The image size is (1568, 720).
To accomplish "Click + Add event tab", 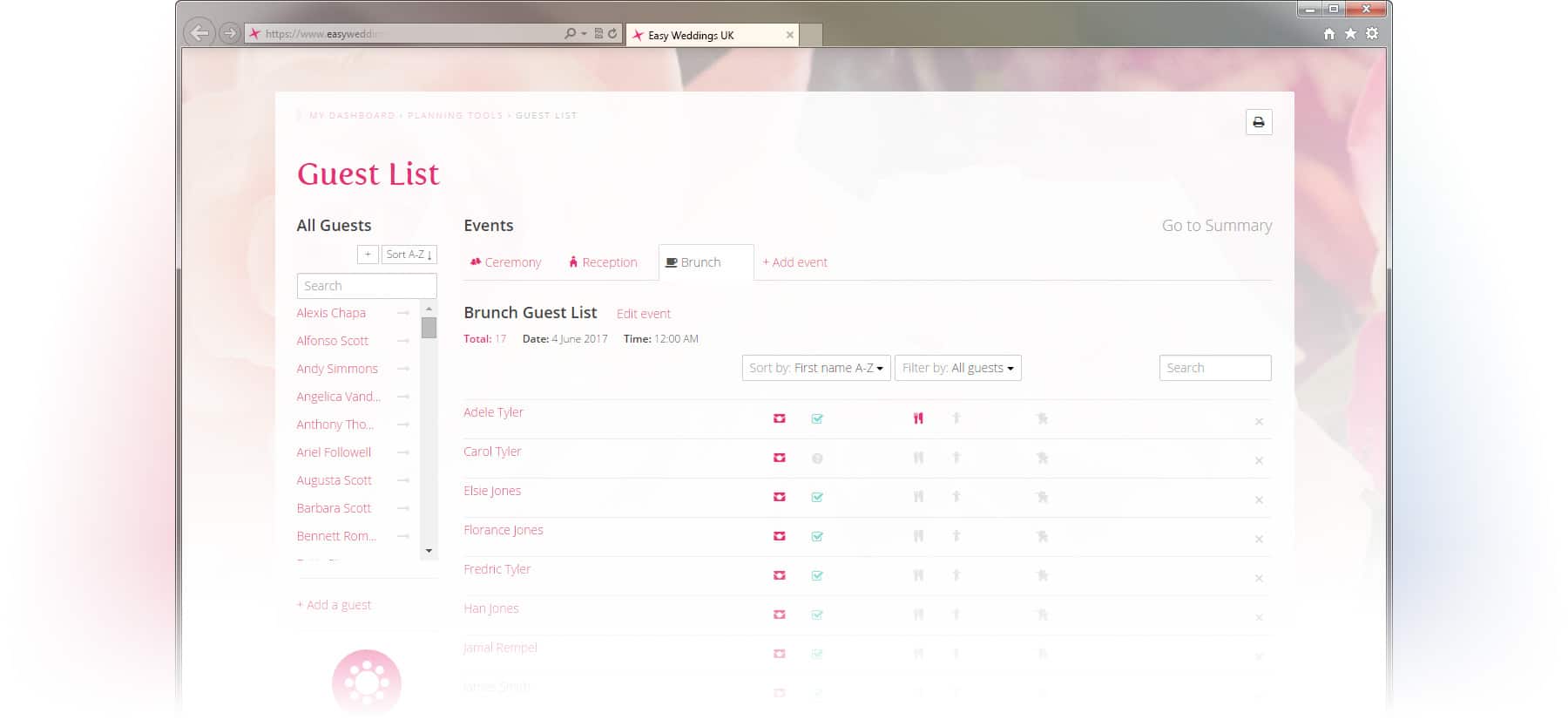I will coord(795,262).
